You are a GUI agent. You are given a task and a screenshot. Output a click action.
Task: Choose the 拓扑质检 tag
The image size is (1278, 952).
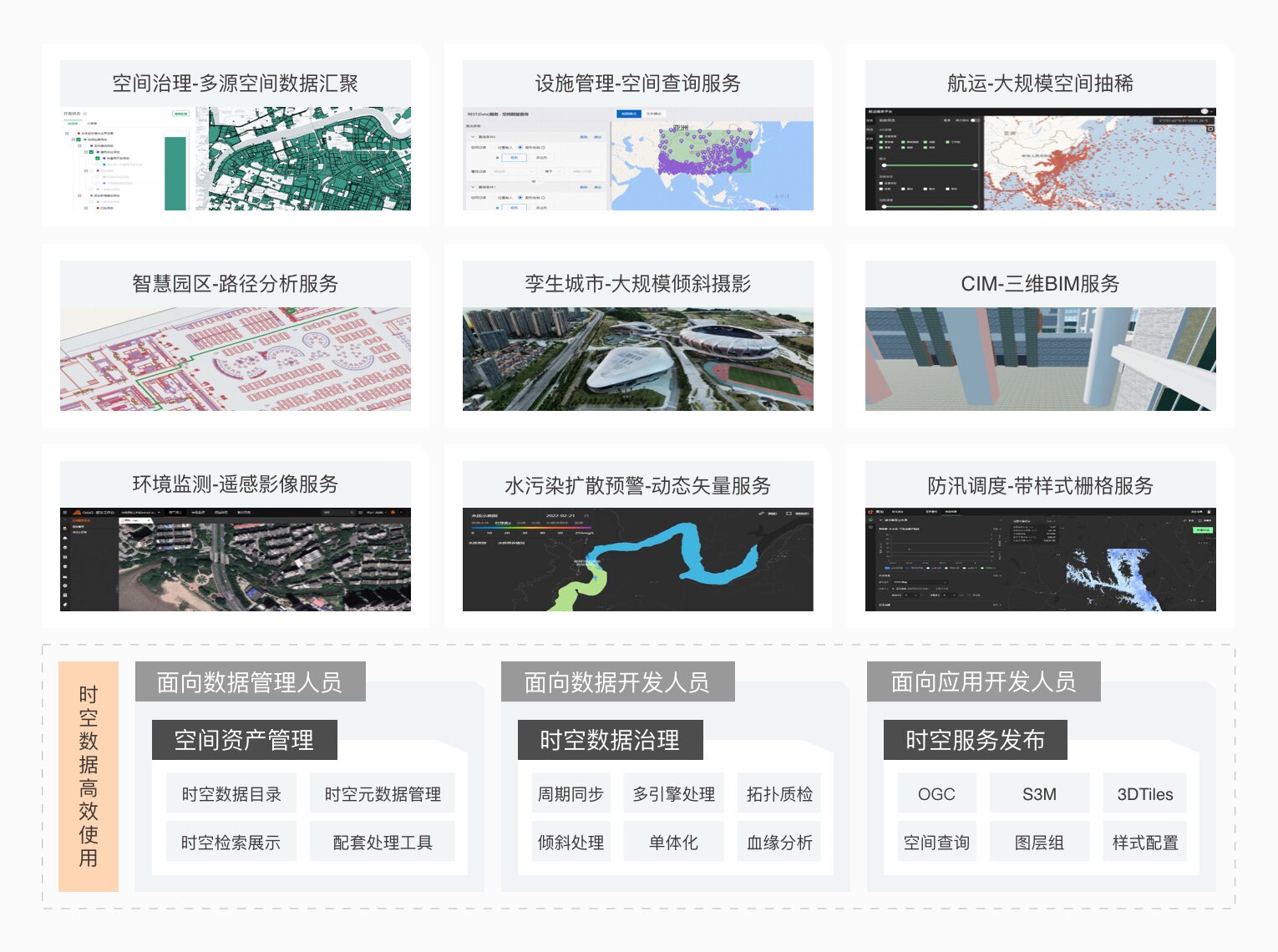click(x=779, y=794)
